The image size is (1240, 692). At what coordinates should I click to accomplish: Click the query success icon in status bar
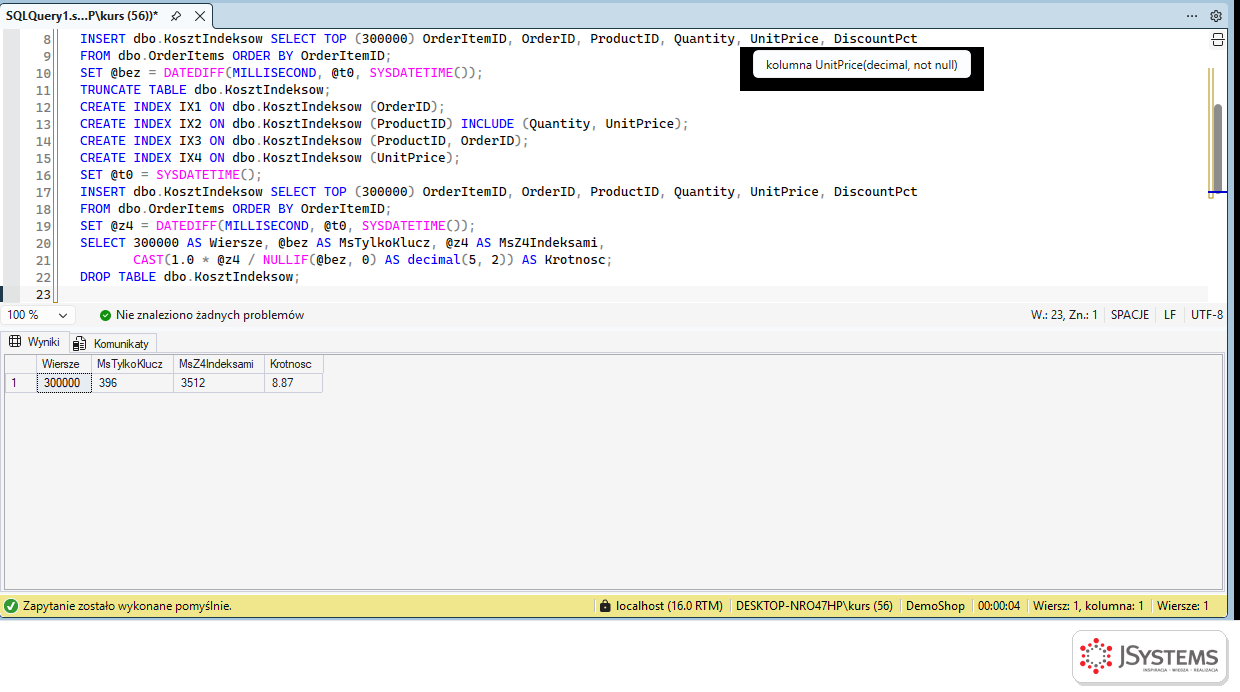point(11,606)
